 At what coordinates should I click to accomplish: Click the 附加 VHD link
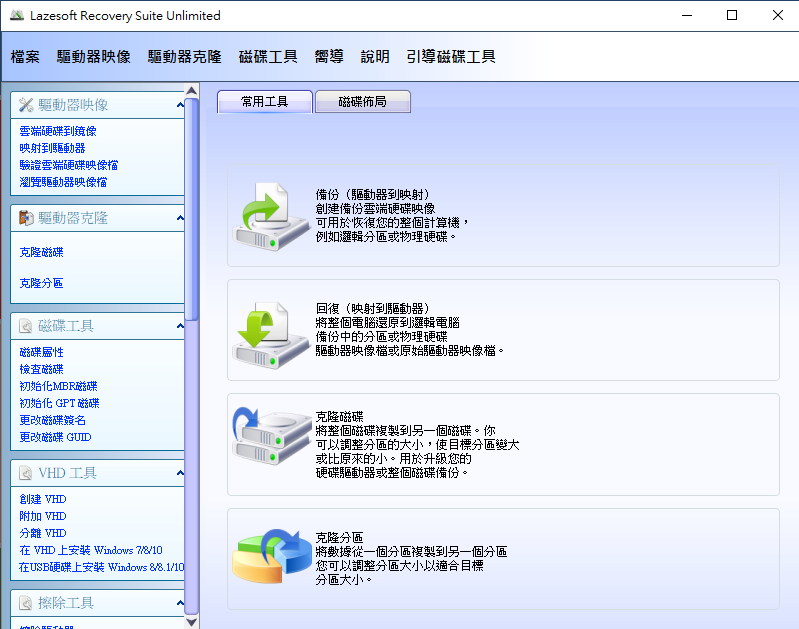43,516
